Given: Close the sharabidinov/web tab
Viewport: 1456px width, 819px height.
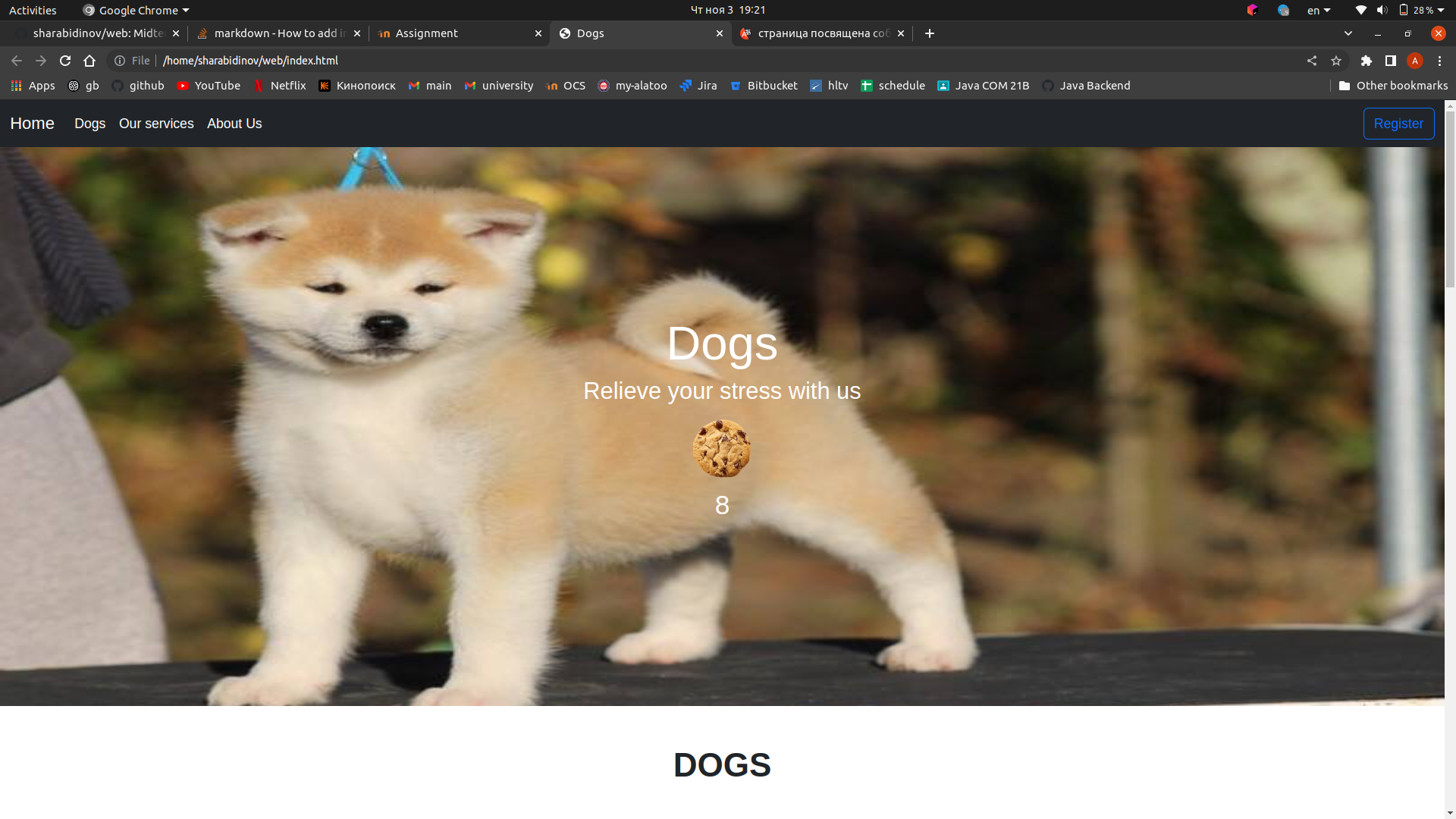Looking at the screenshot, I should click(x=176, y=33).
